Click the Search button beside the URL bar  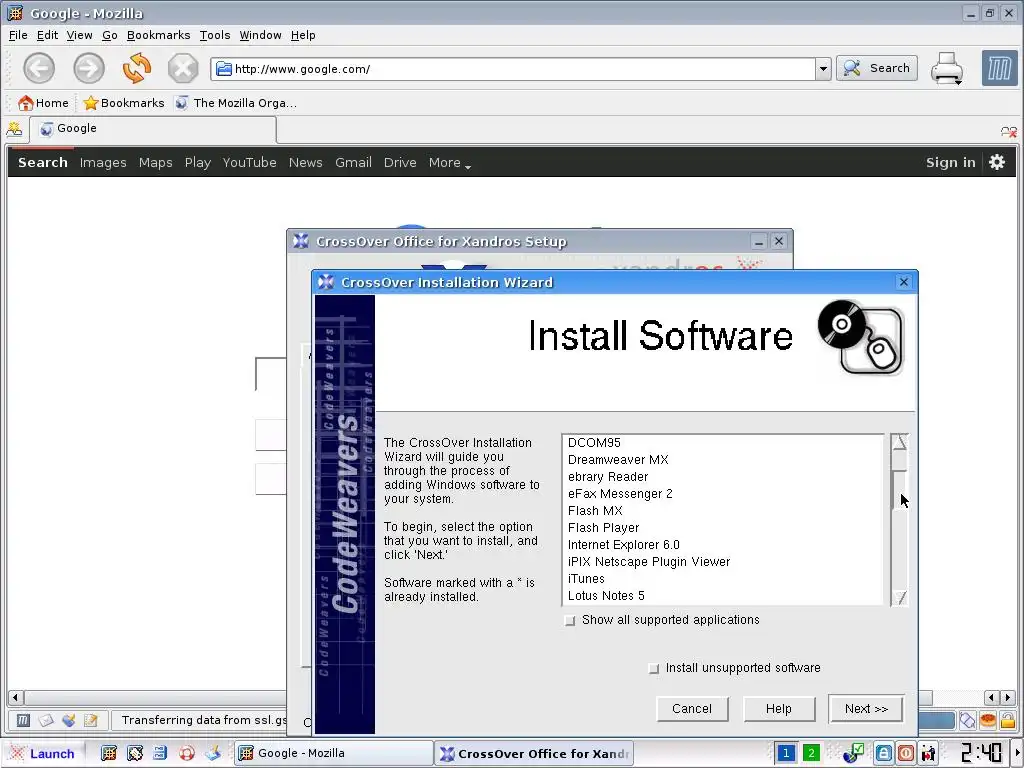(x=877, y=68)
